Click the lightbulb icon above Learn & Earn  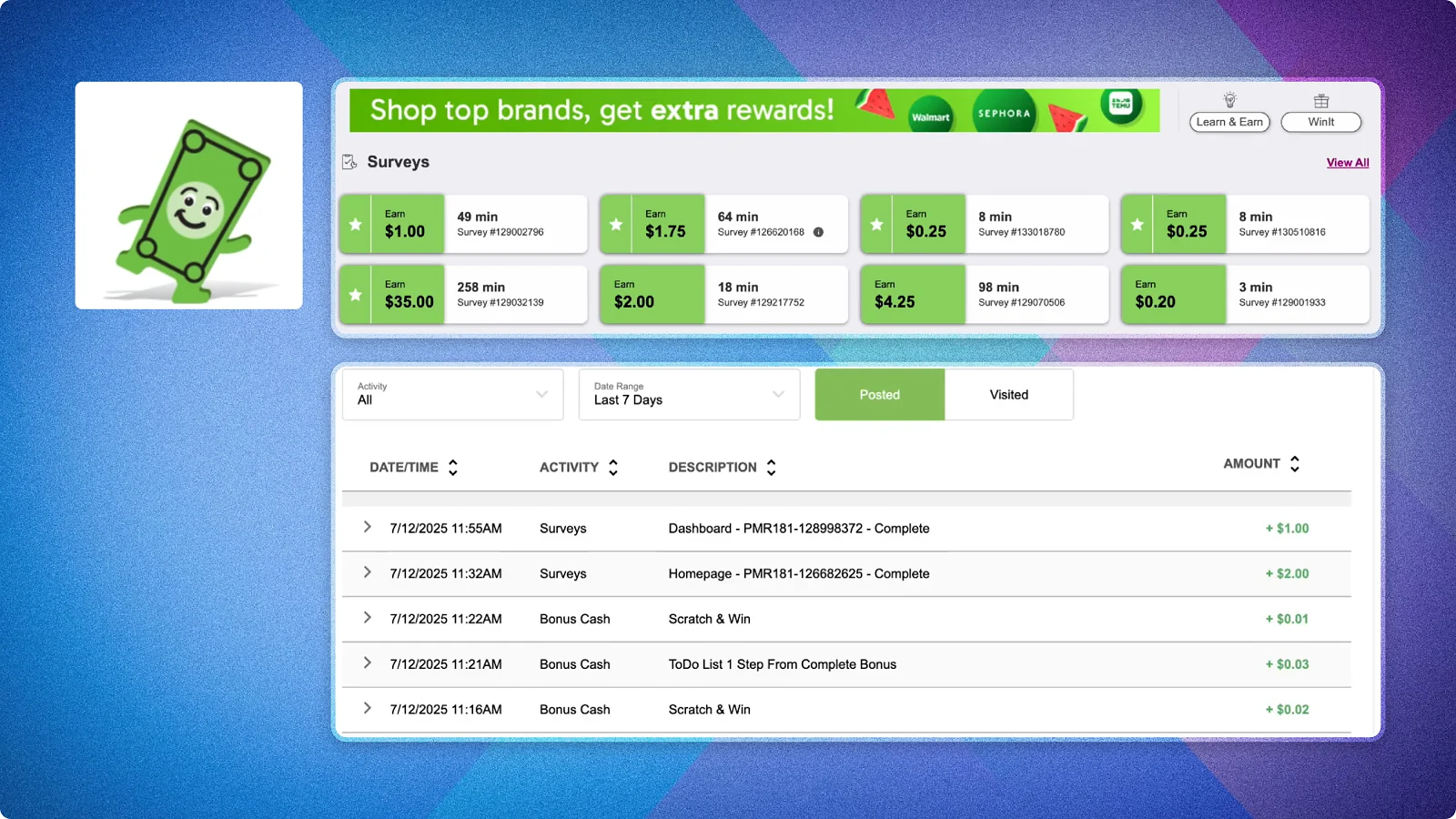[x=1229, y=100]
